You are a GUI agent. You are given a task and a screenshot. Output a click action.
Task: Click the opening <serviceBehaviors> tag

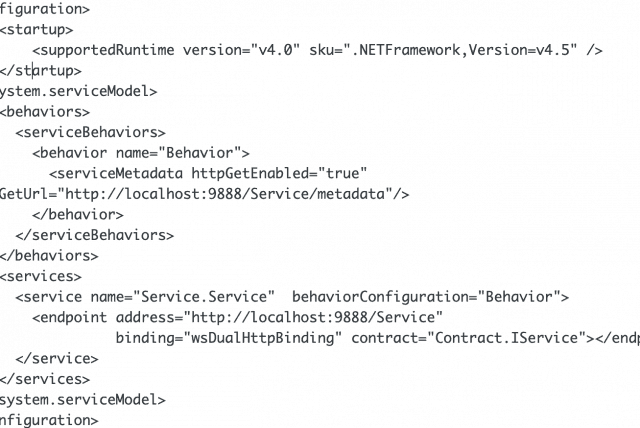[x=91, y=132]
